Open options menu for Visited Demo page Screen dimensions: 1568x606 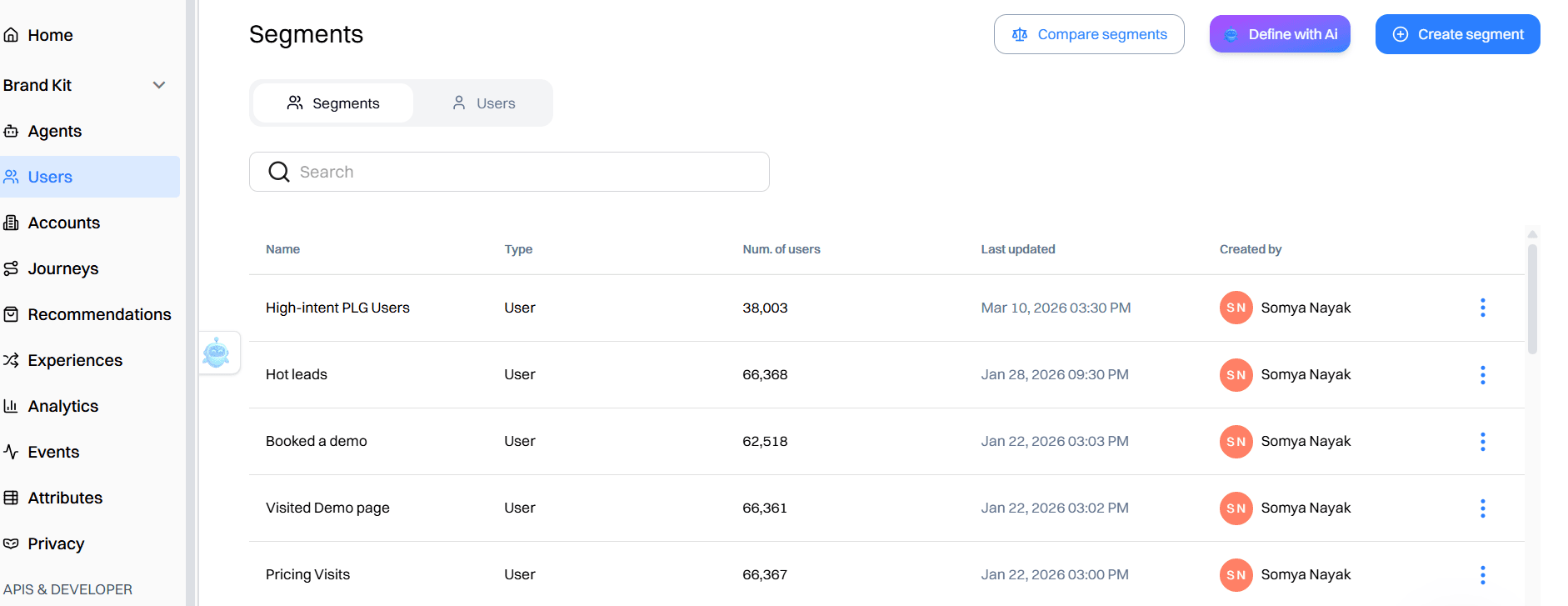coord(1482,508)
